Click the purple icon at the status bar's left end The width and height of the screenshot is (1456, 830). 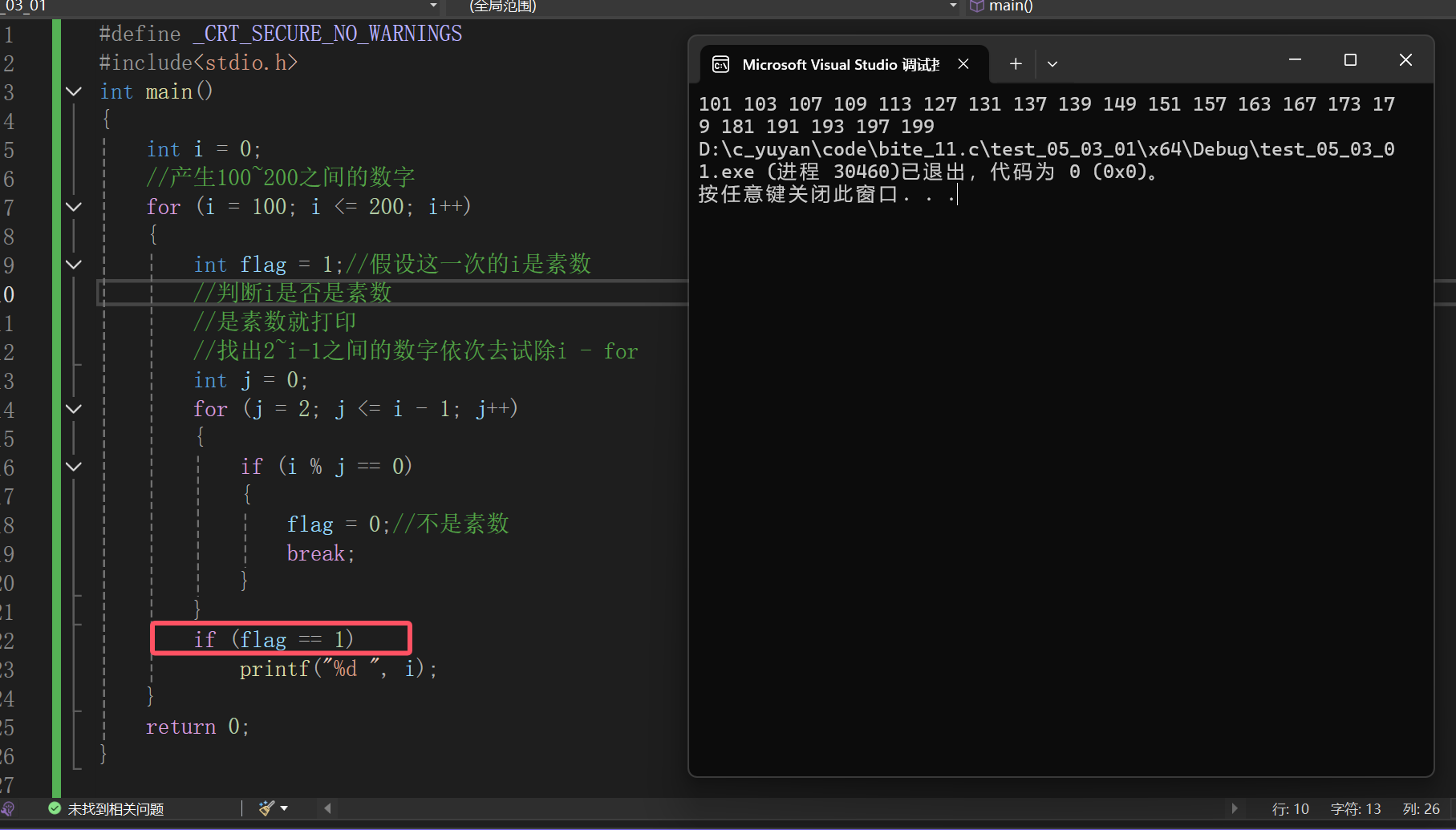click(x=7, y=808)
